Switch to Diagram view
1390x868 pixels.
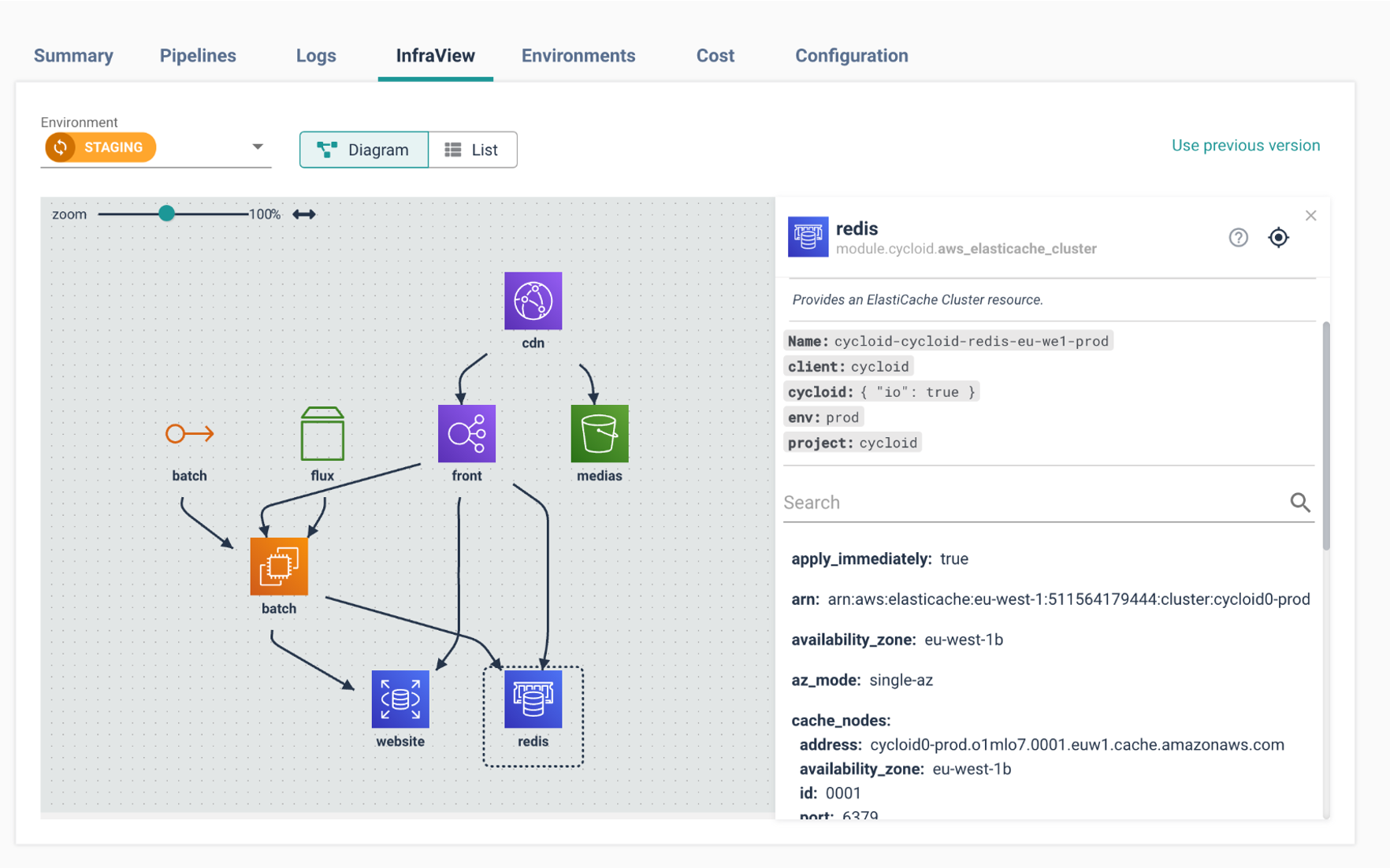(x=364, y=150)
